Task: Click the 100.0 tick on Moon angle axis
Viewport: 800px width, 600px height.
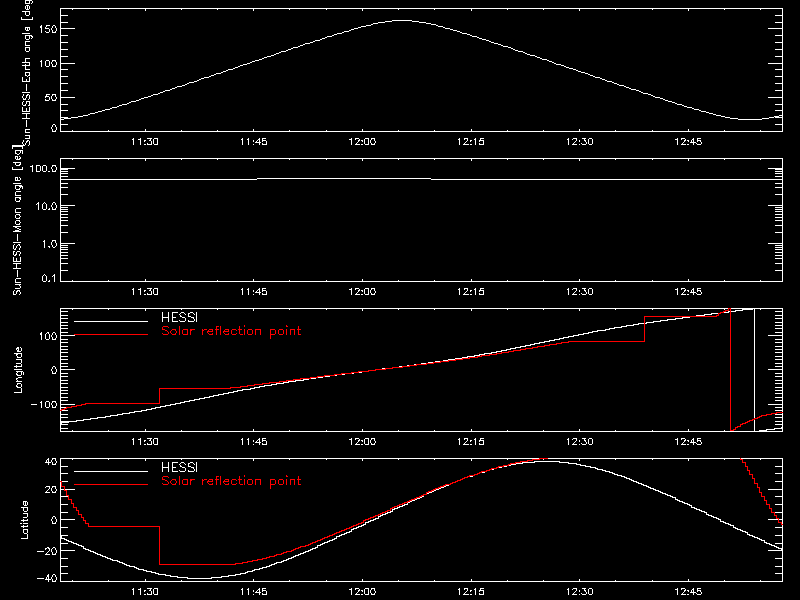Action: point(43,168)
